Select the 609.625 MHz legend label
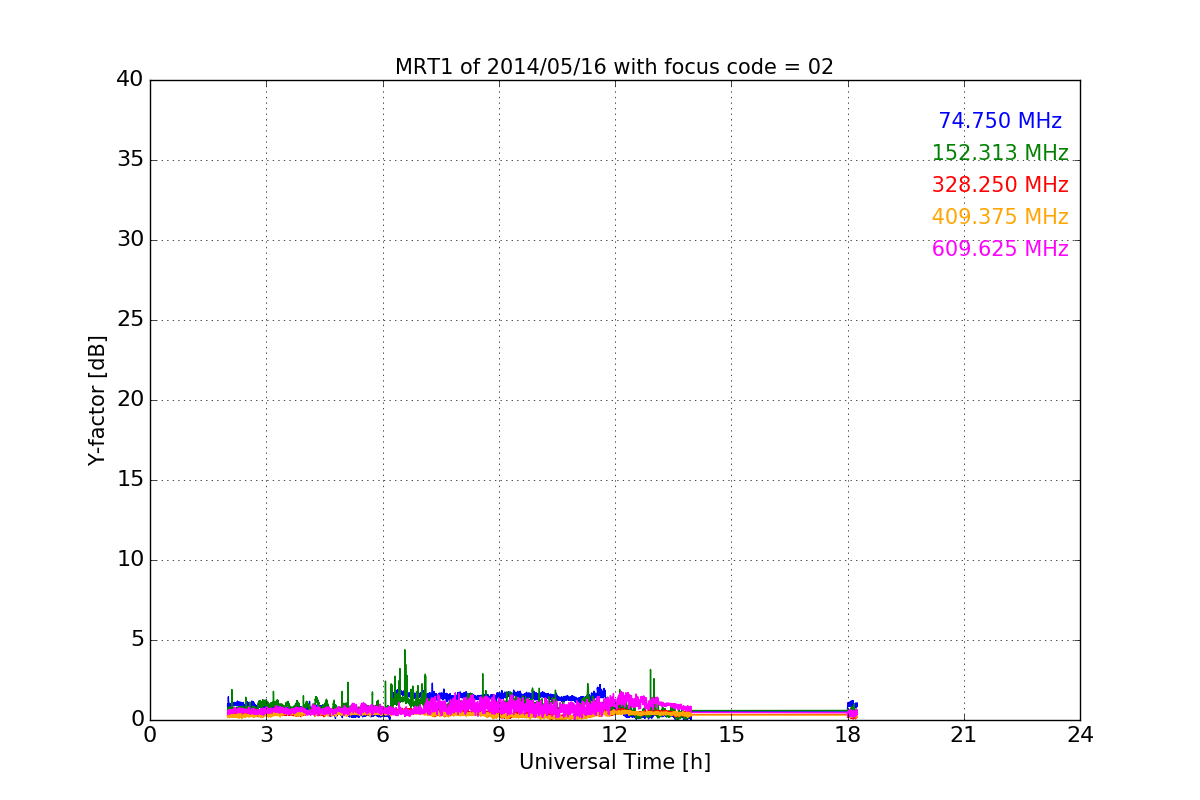 point(1000,249)
